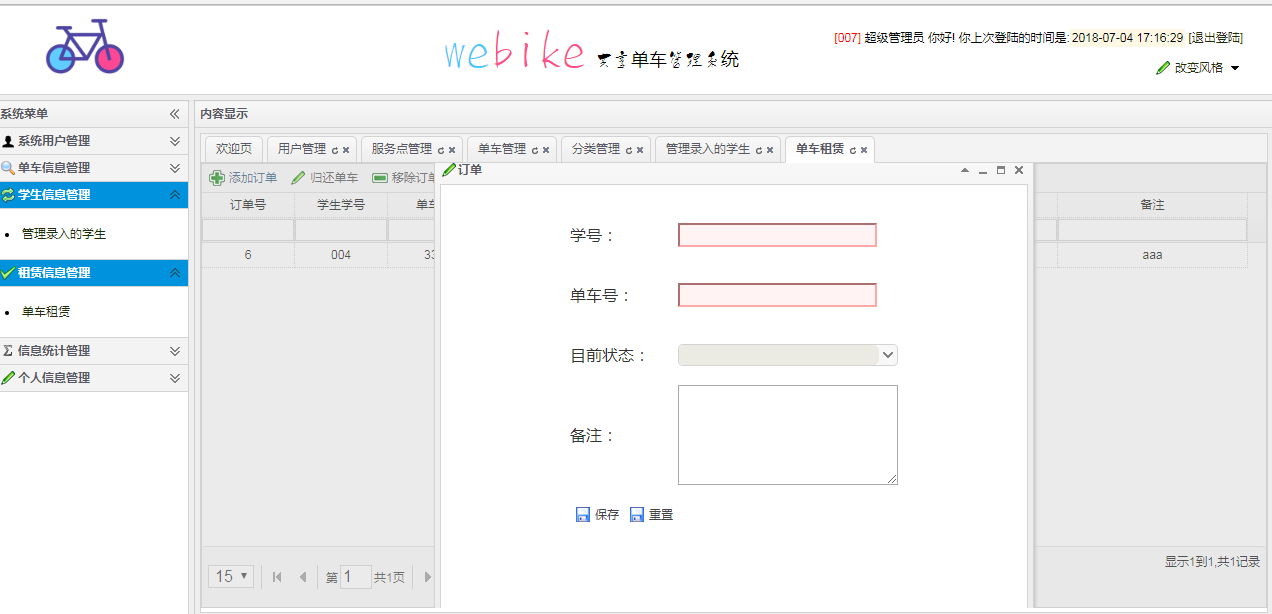Click the 学生学号 column header
Image resolution: width=1272 pixels, height=614 pixels.
[x=341, y=205]
